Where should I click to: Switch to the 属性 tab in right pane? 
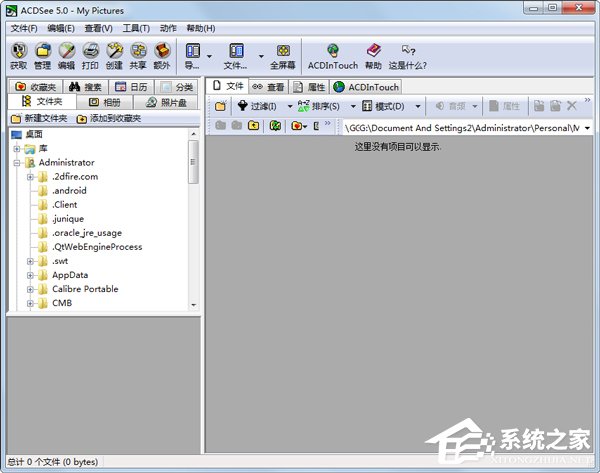(x=309, y=87)
